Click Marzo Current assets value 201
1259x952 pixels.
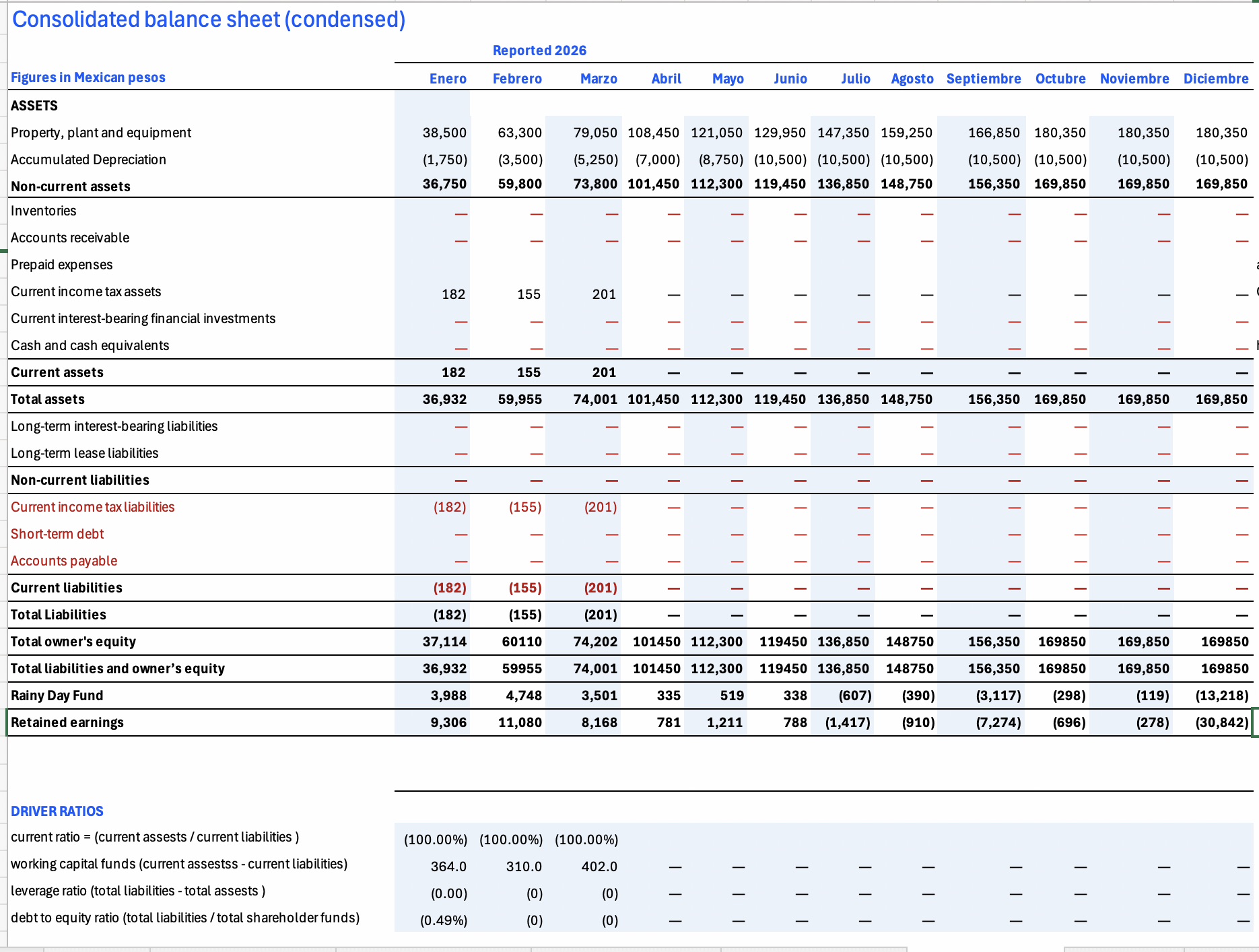[604, 372]
